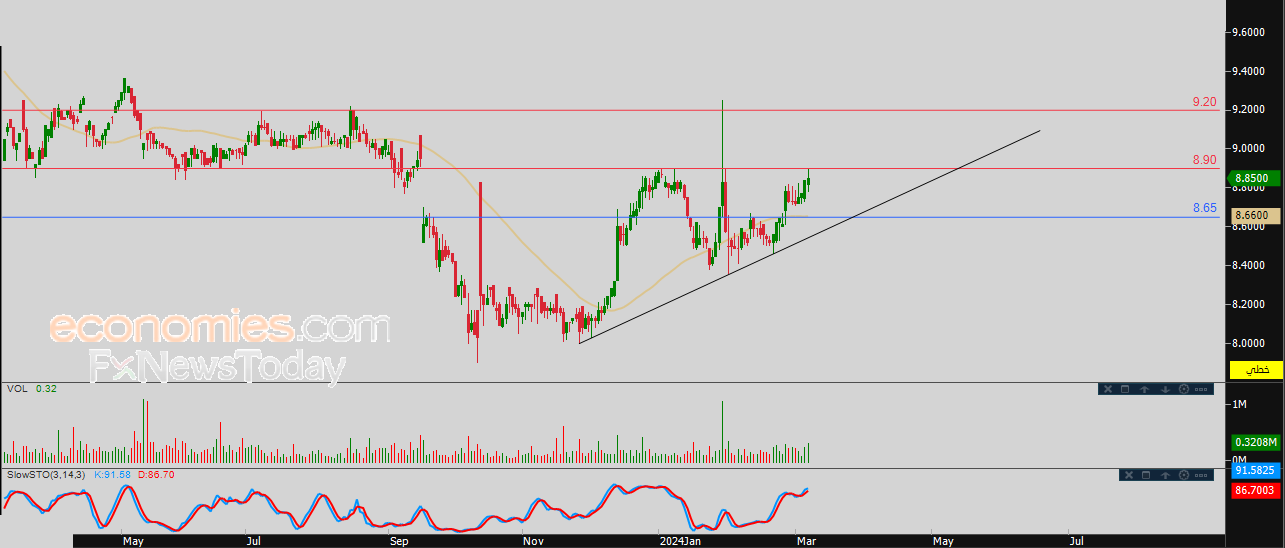Select the SlowSTO(3,14,3) indicator label
1285x548 pixels.
47,474
